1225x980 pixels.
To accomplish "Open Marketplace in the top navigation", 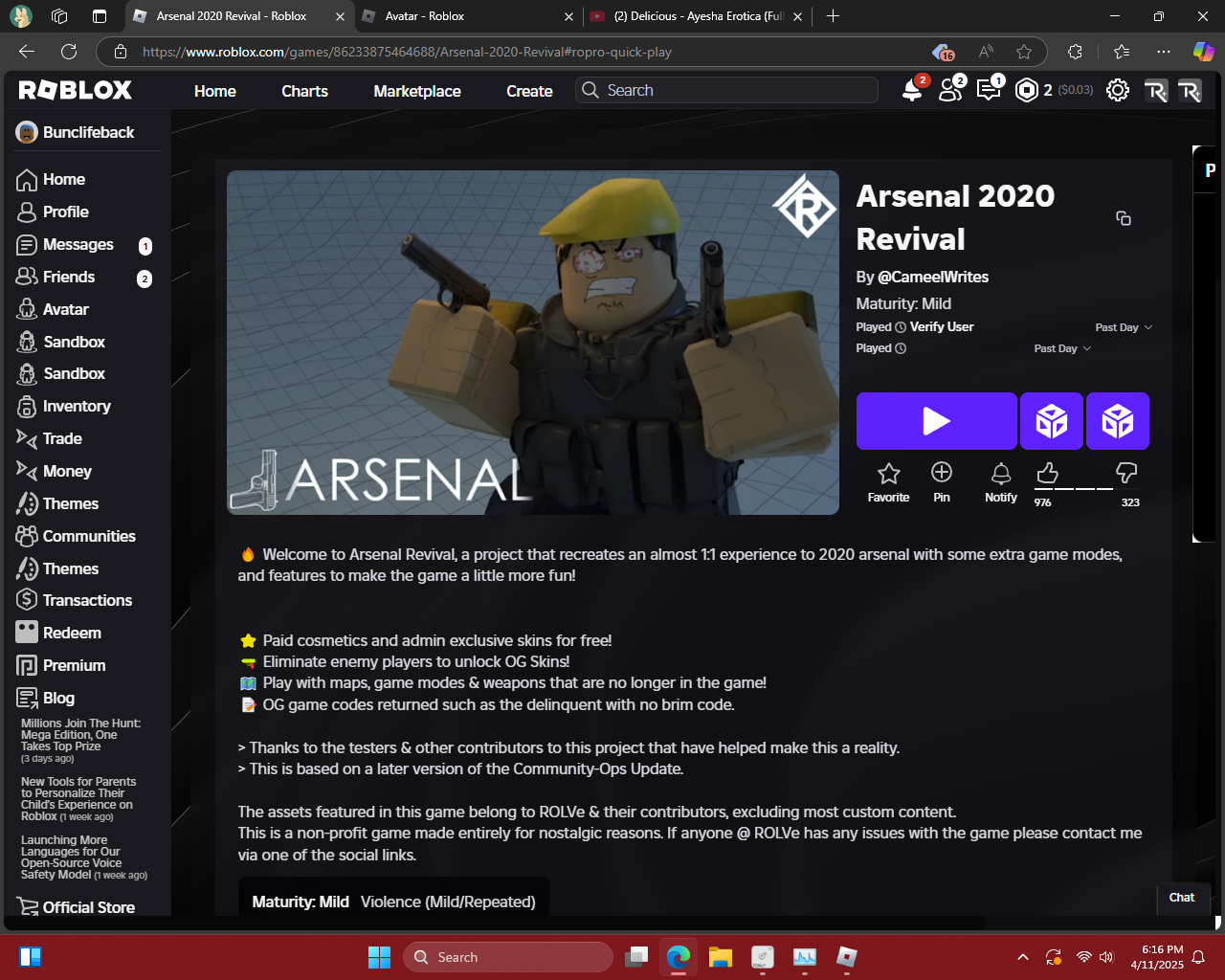I will [x=417, y=91].
